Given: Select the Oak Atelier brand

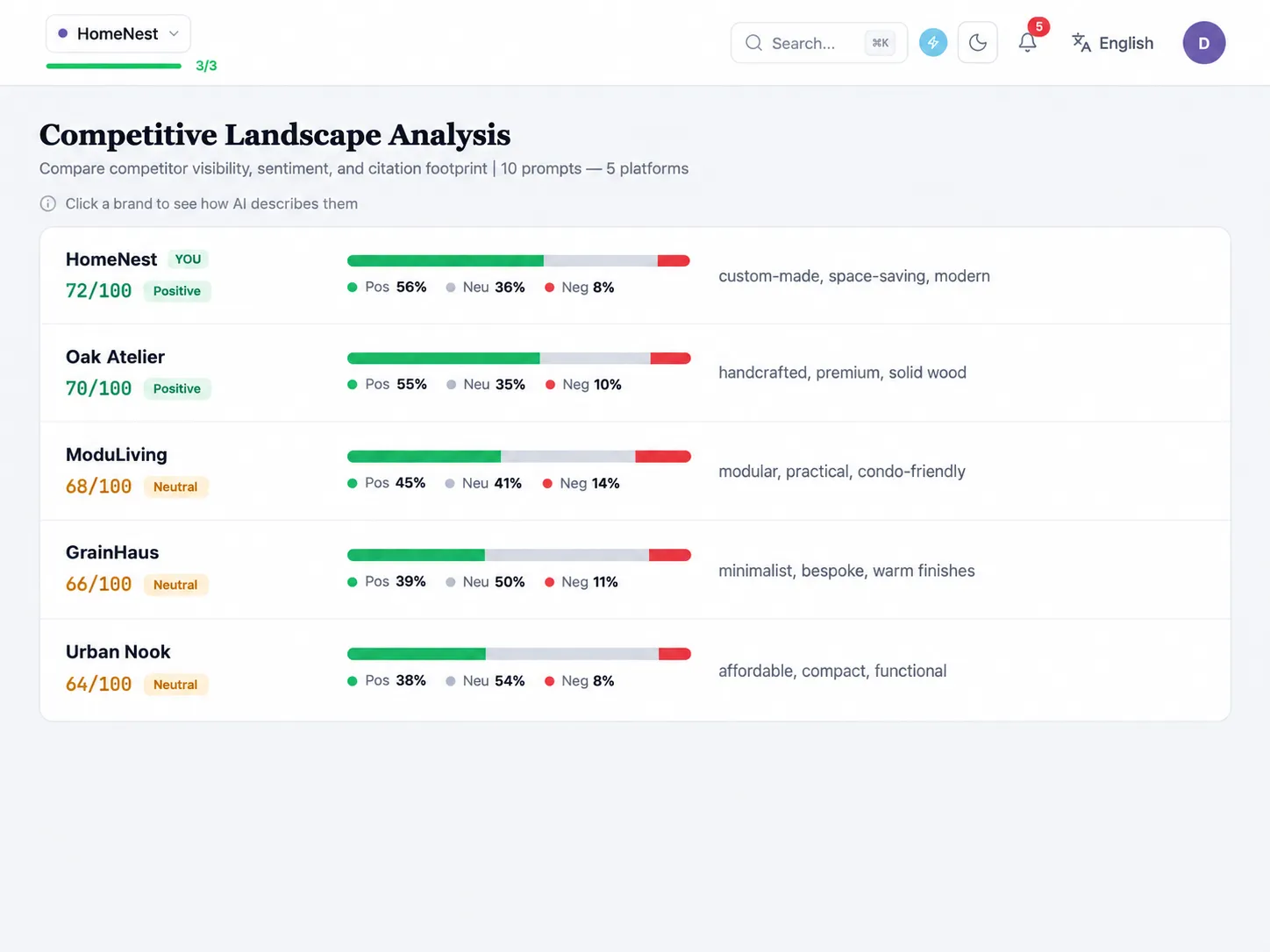Looking at the screenshot, I should tap(115, 357).
